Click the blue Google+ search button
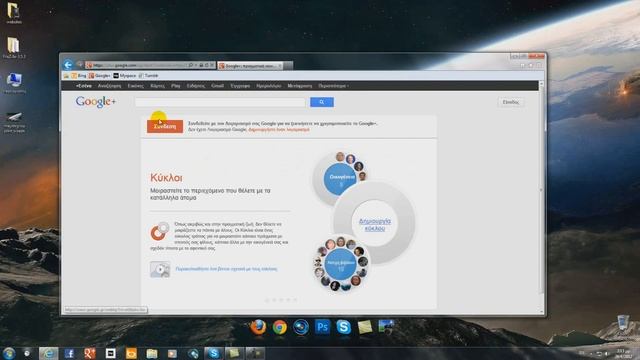 tap(322, 102)
